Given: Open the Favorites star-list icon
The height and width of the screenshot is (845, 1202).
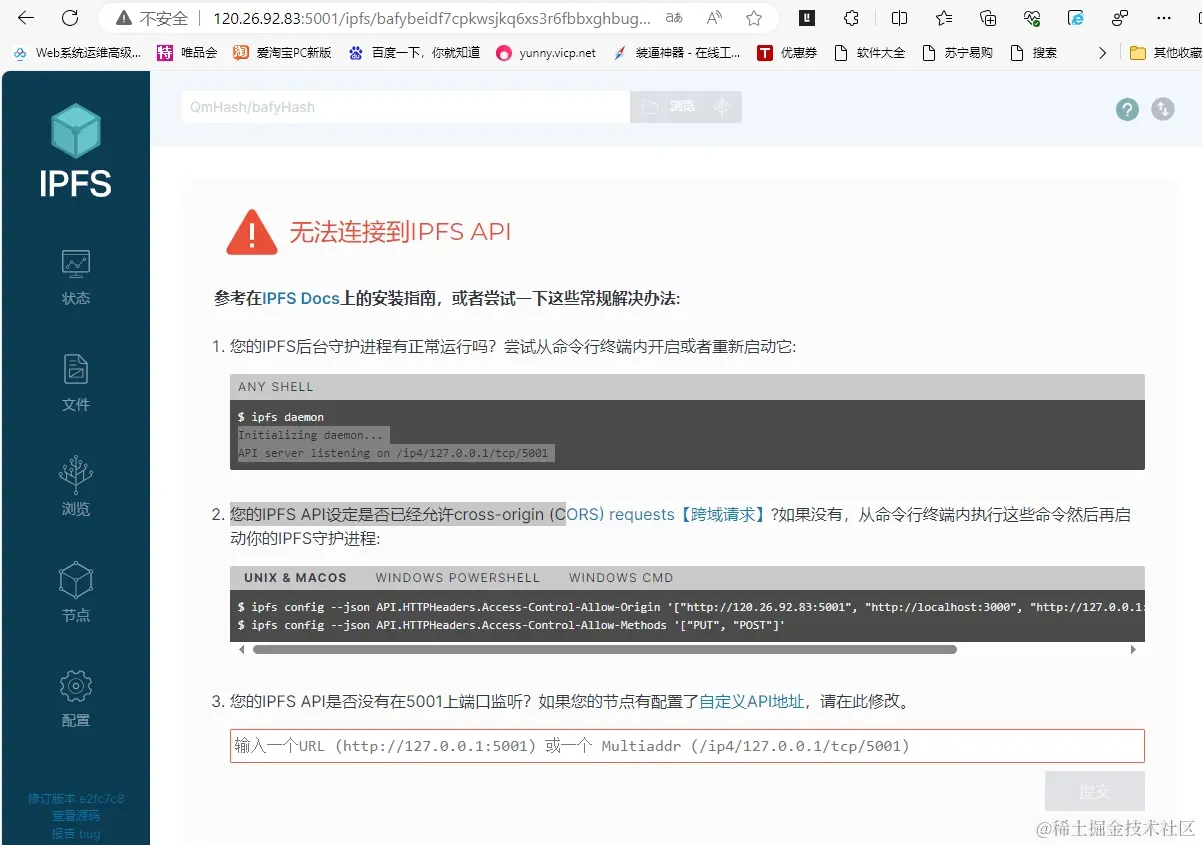Looking at the screenshot, I should pos(944,18).
